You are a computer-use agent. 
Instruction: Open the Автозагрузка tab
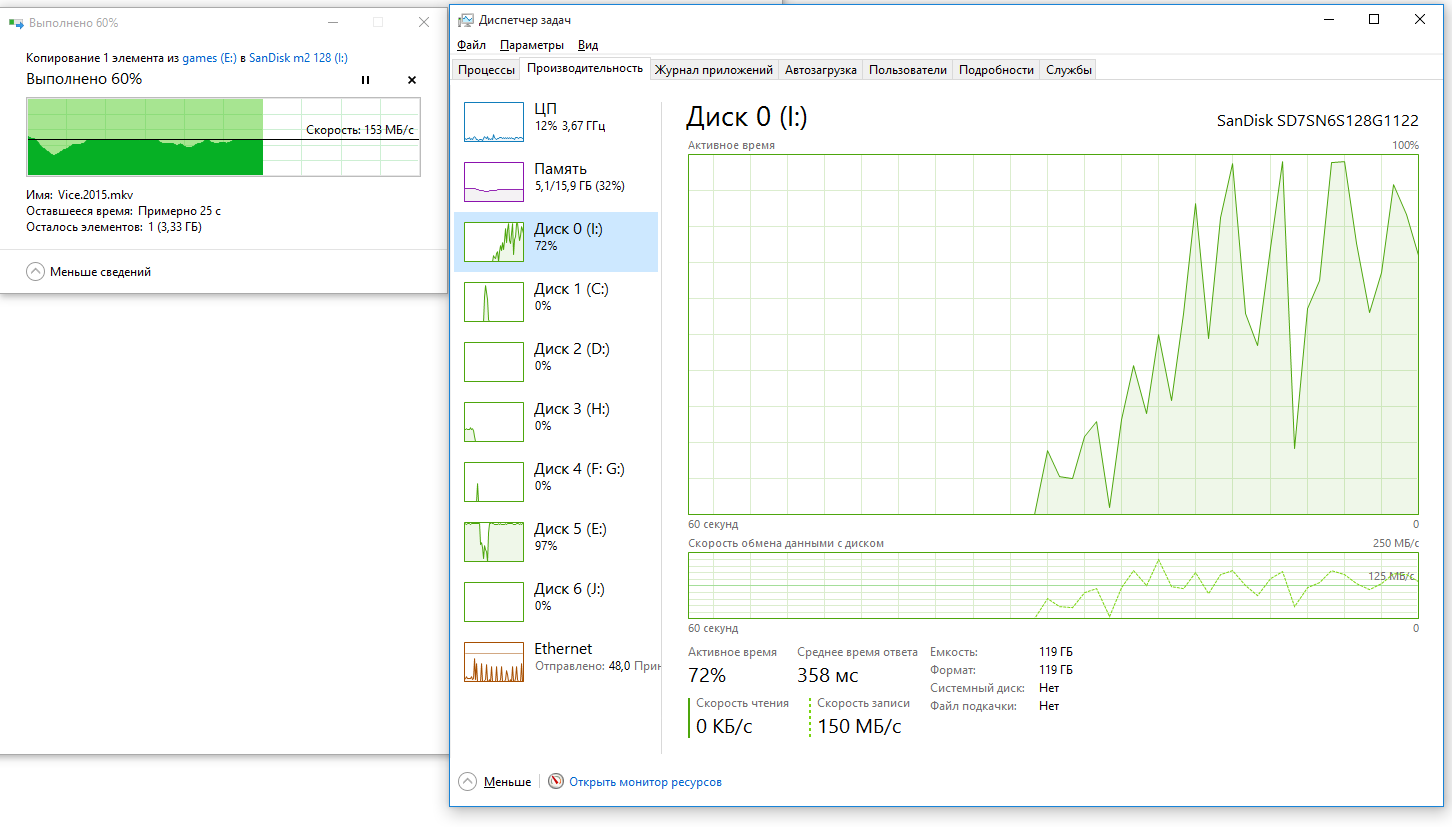pos(820,70)
